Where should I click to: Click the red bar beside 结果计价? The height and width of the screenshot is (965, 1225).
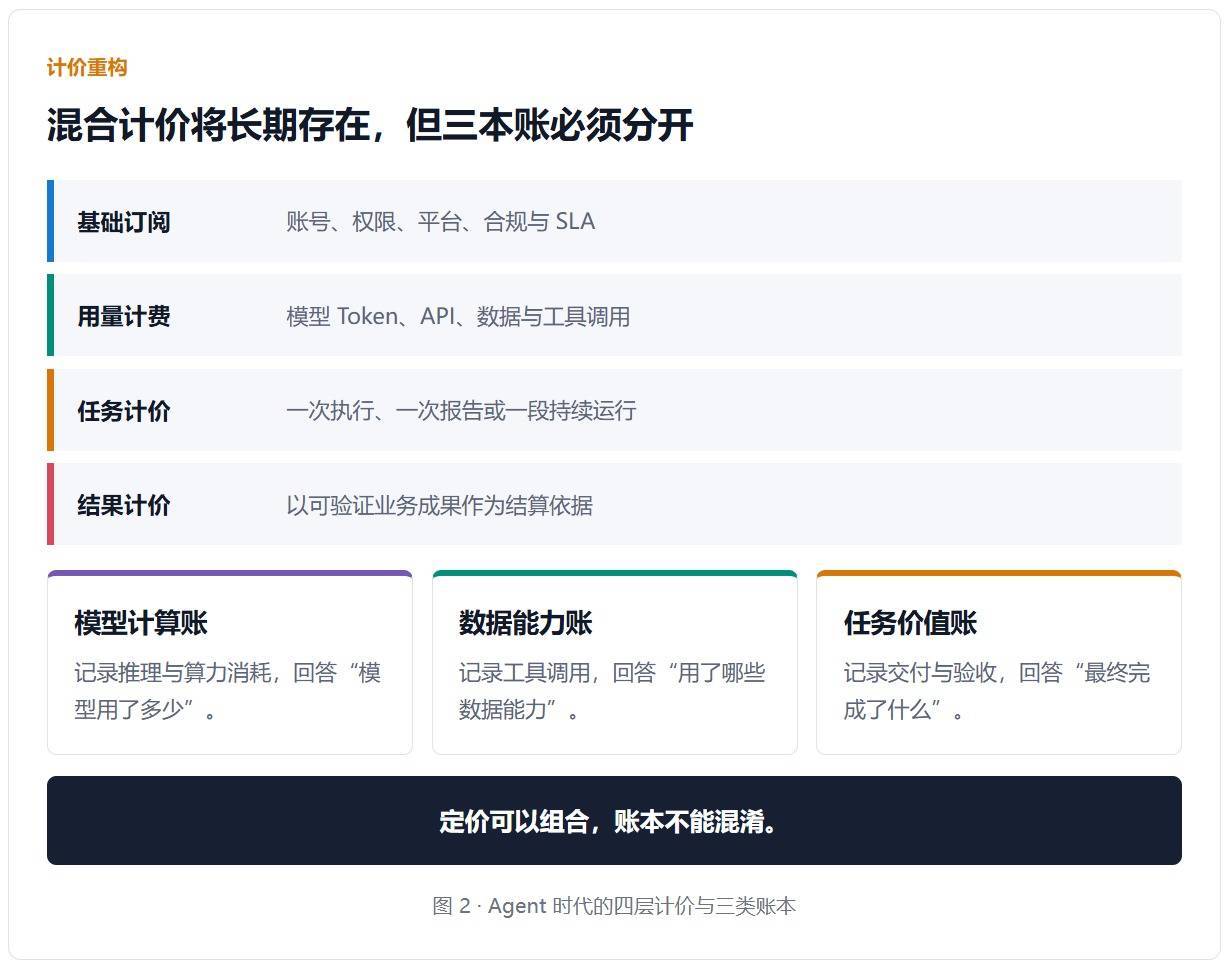[50, 504]
